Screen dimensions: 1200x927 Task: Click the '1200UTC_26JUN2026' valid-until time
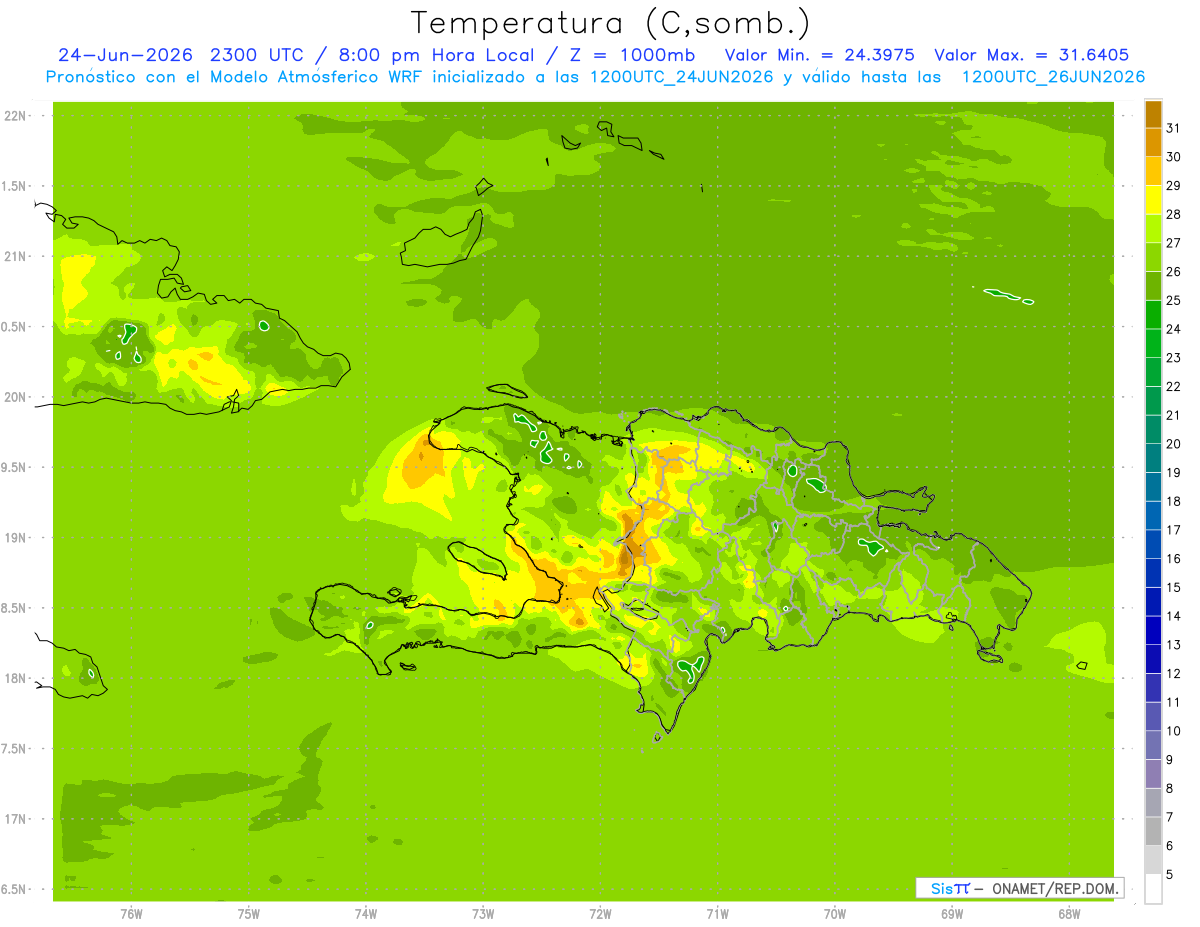[1053, 77]
